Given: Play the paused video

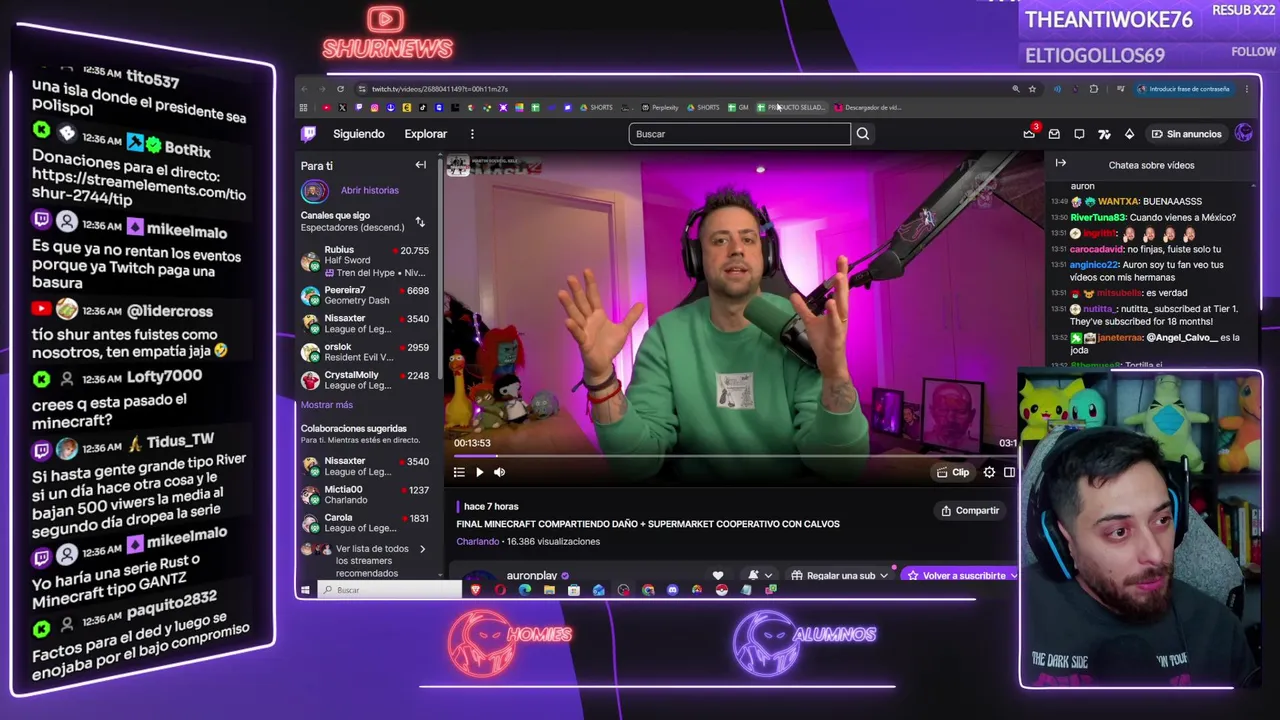Looking at the screenshot, I should pyautogui.click(x=479, y=472).
